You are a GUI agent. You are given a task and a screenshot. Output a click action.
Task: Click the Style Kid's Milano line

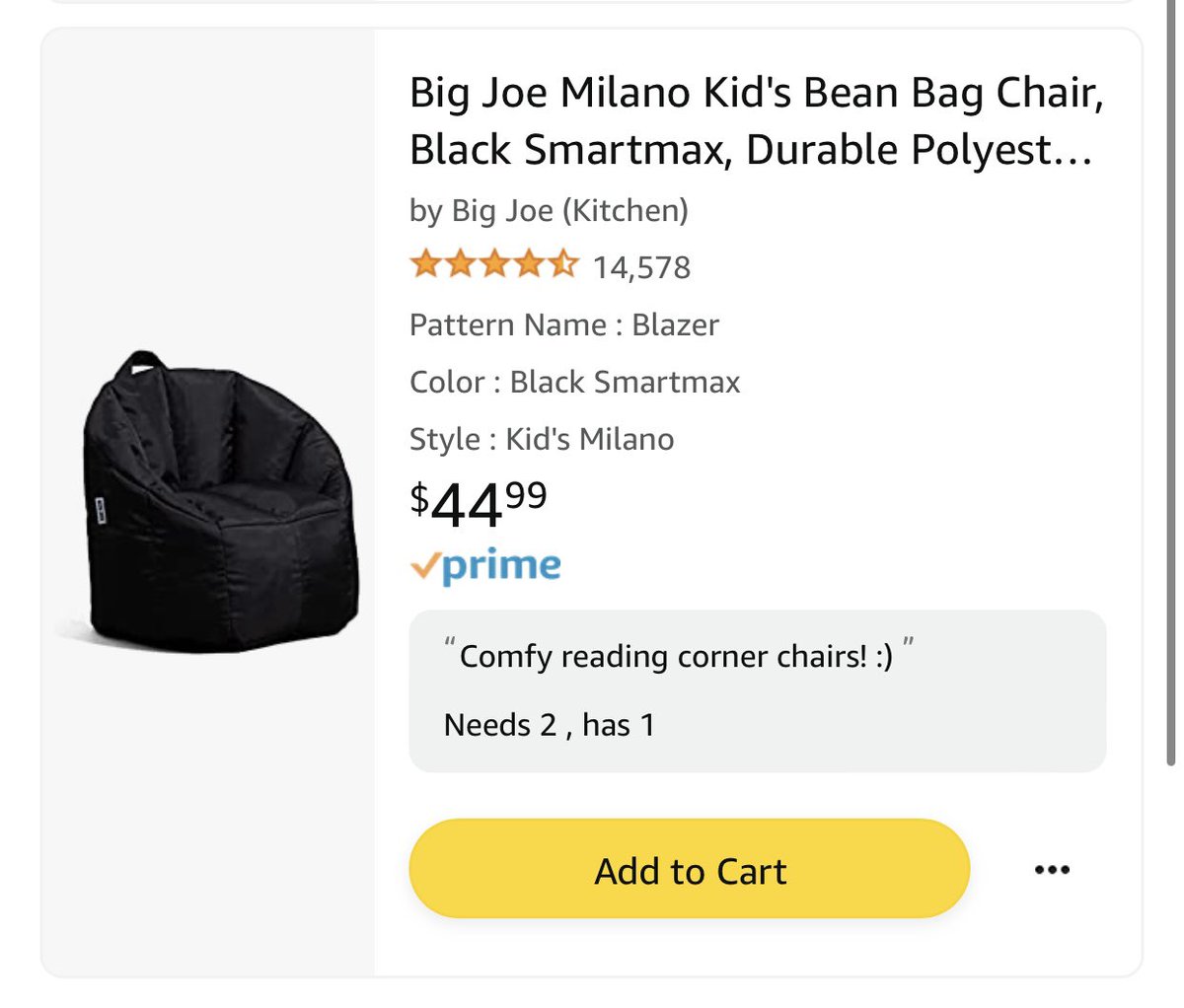pos(541,439)
